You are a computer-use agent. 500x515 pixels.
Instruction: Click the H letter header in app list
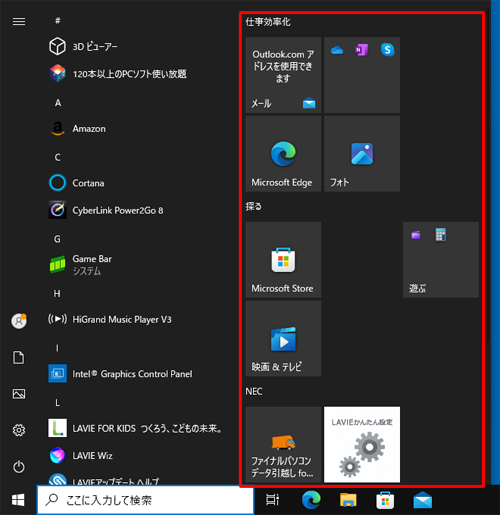(57, 294)
